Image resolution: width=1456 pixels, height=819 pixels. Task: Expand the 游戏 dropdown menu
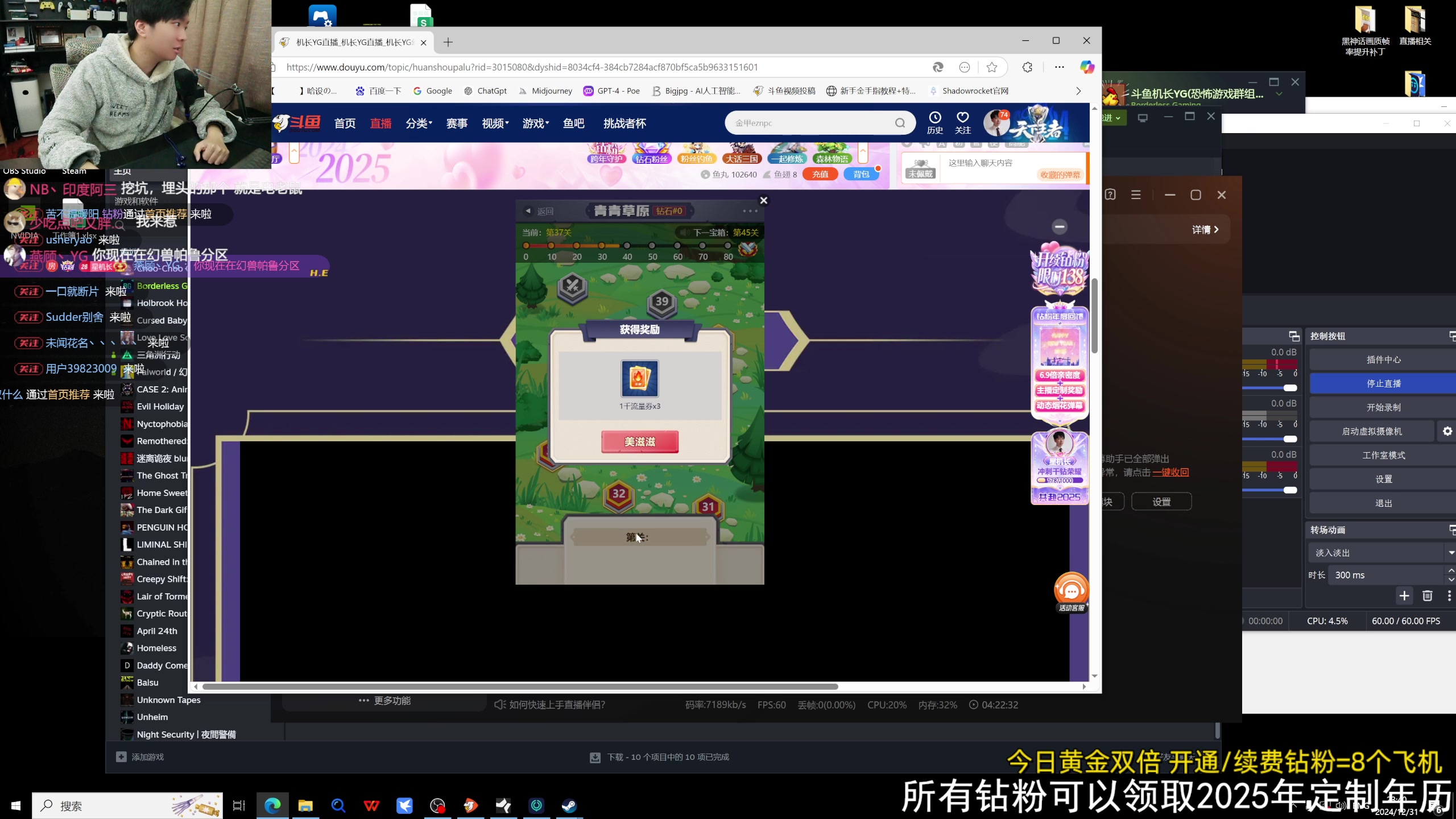tap(536, 123)
